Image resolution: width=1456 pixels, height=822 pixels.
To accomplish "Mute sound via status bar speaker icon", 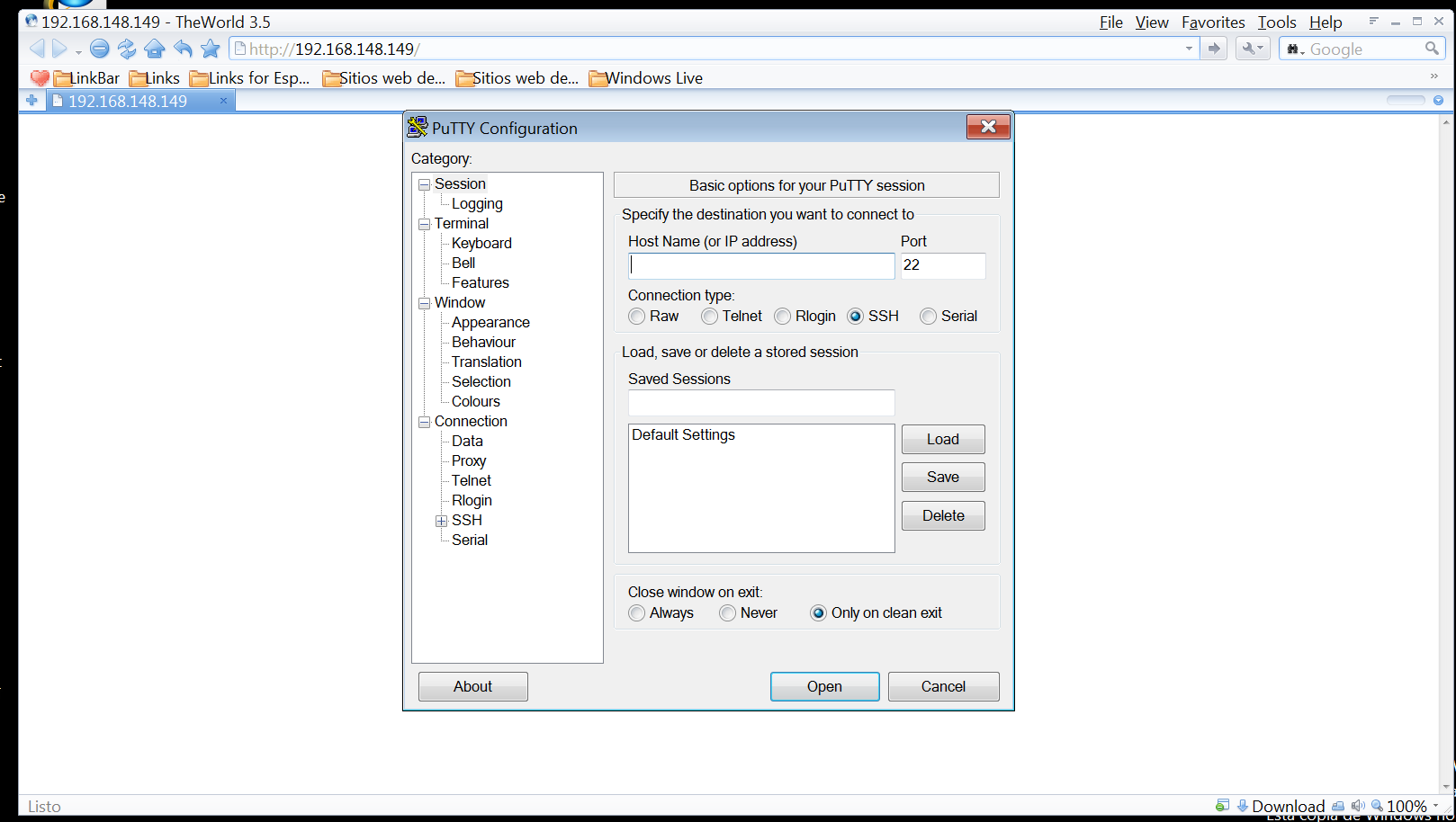I will coord(1358,806).
